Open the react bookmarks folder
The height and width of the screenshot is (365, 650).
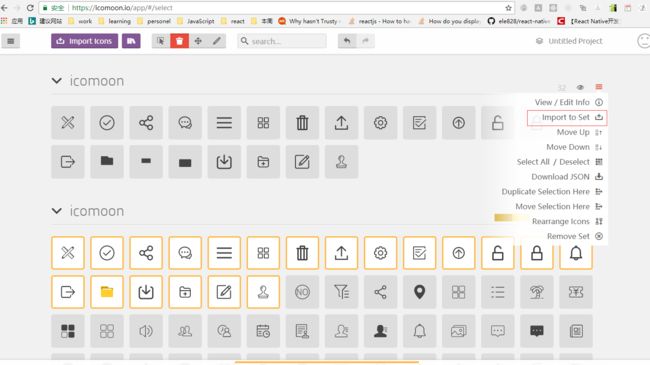[x=233, y=21]
